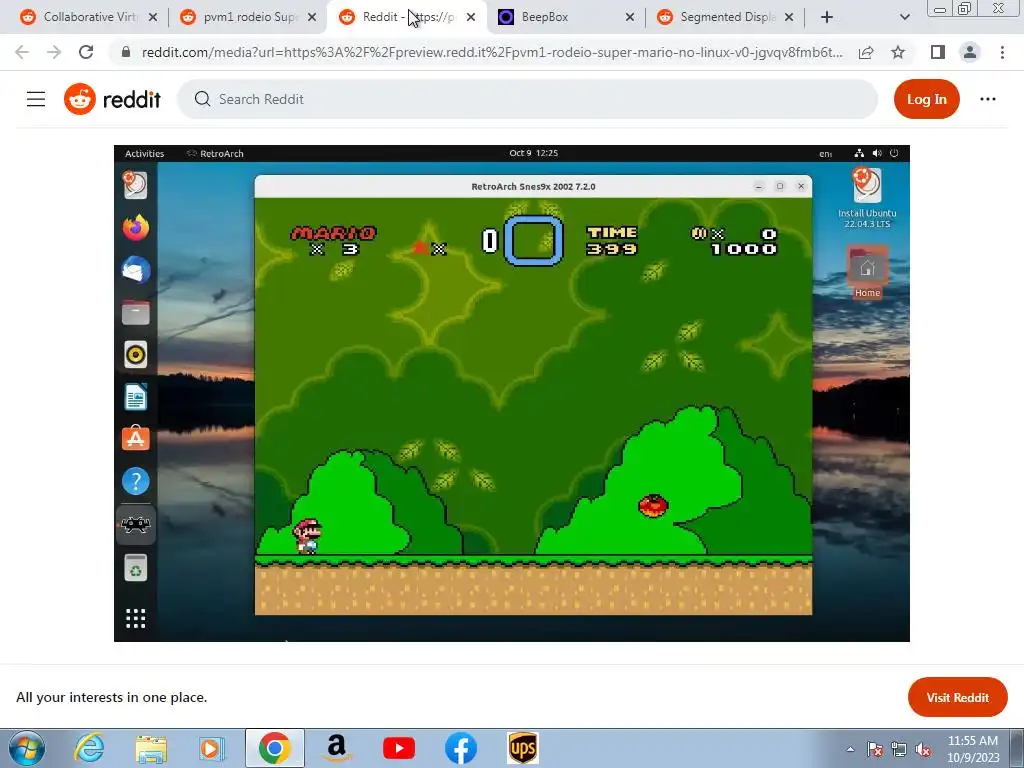
Task: Click the Visit Reddit button
Action: click(957, 697)
